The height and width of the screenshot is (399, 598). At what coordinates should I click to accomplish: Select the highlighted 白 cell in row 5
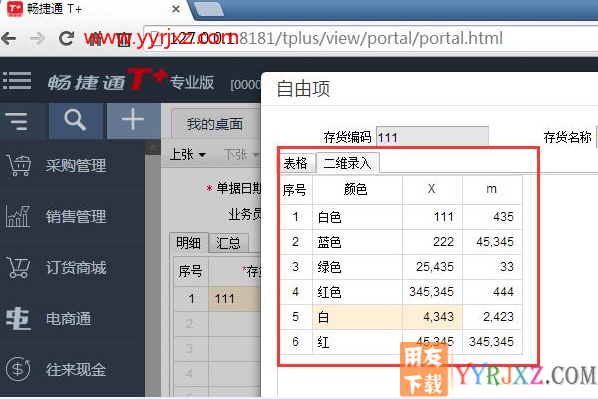click(x=357, y=317)
